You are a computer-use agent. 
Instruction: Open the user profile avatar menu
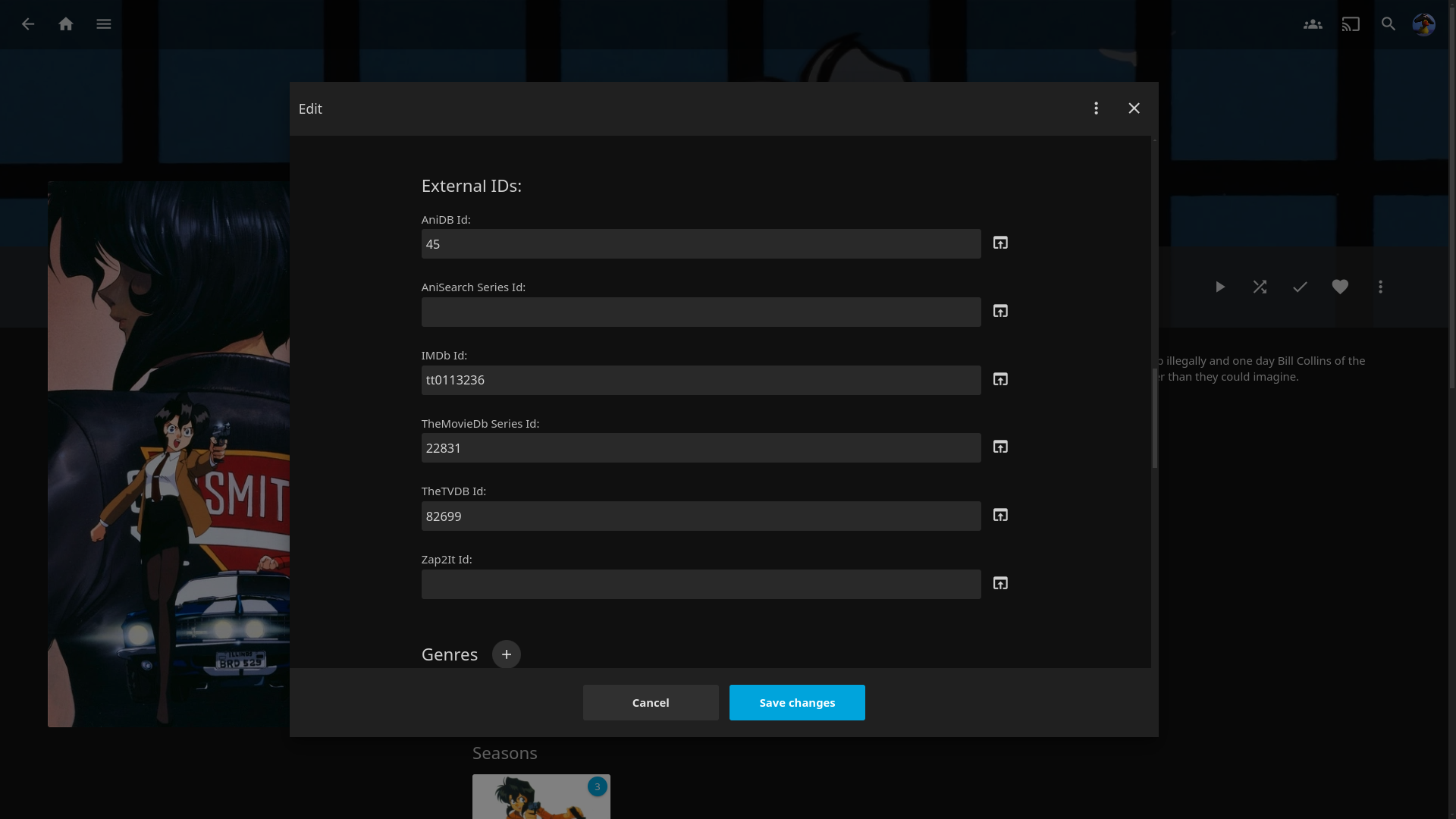point(1423,24)
